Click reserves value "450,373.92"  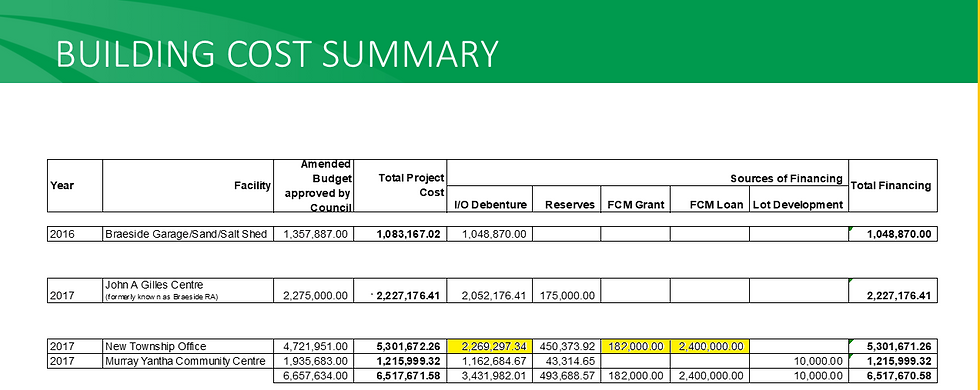569,346
